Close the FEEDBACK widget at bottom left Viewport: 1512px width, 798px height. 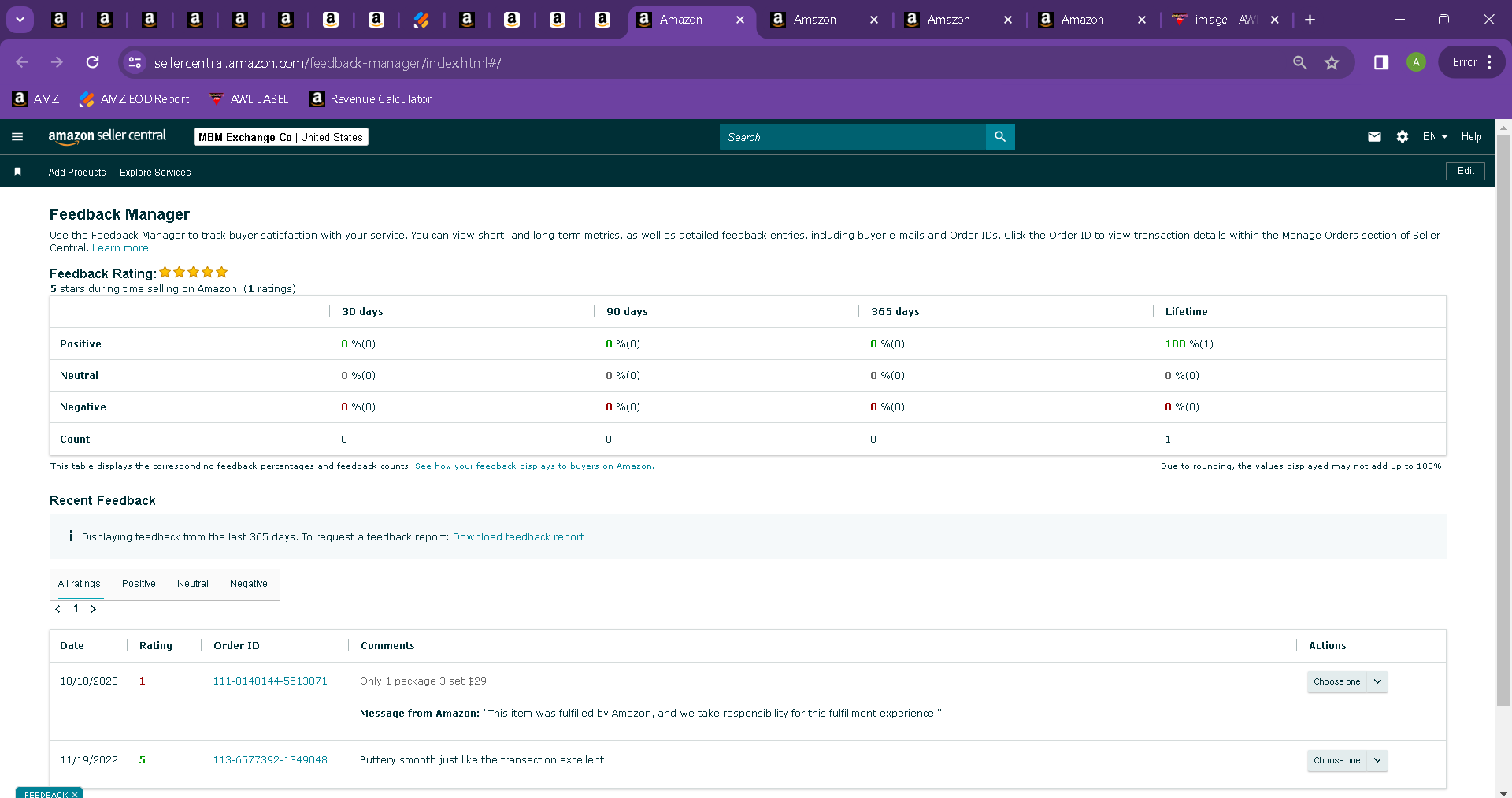pyautogui.click(x=75, y=794)
